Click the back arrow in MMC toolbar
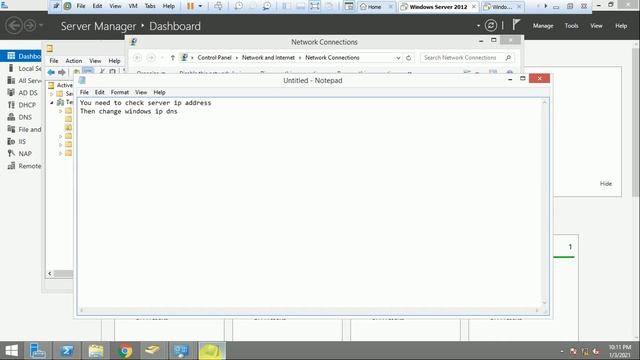 coord(51,72)
